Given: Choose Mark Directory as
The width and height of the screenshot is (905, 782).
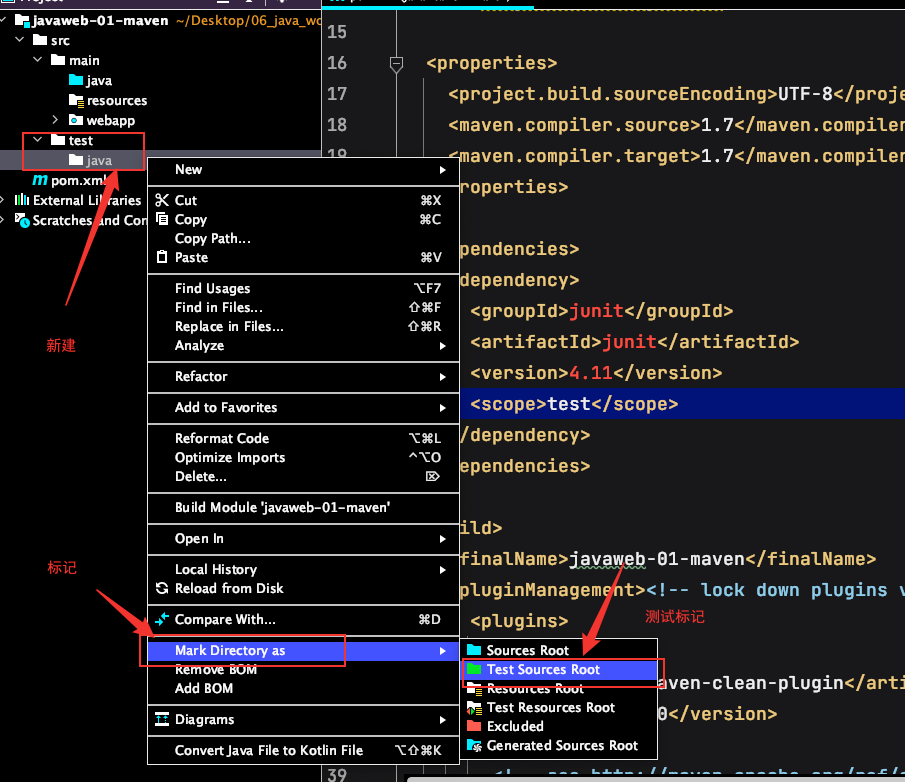Looking at the screenshot, I should 303,650.
